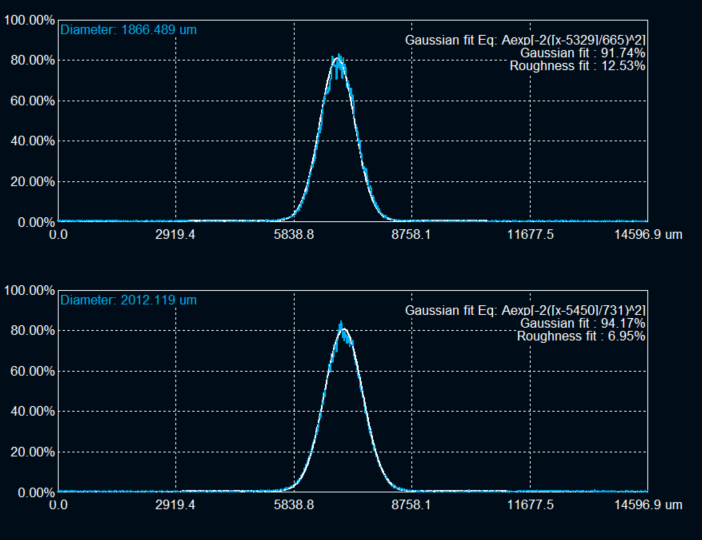
Task: Click the Diameter: 2012.119 um label
Action: point(128,300)
